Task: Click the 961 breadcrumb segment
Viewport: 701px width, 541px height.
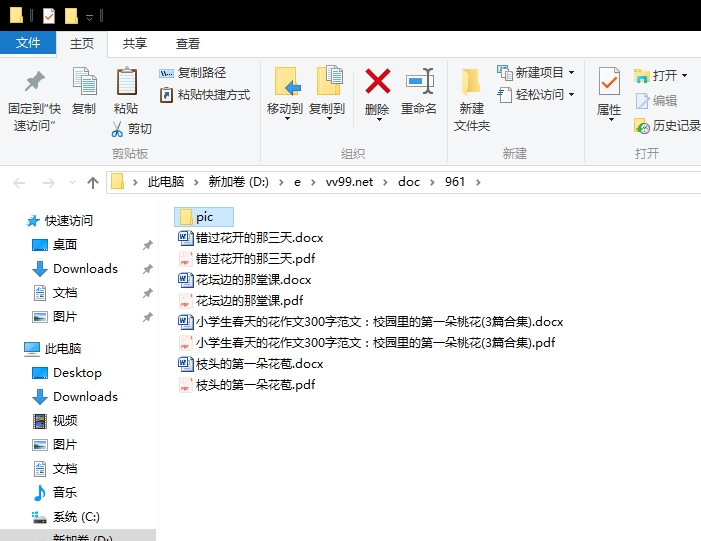Action: tap(455, 182)
